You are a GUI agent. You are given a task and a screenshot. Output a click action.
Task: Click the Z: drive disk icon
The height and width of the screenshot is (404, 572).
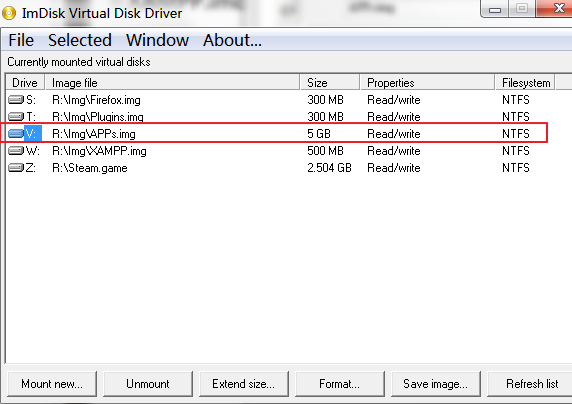click(16, 168)
